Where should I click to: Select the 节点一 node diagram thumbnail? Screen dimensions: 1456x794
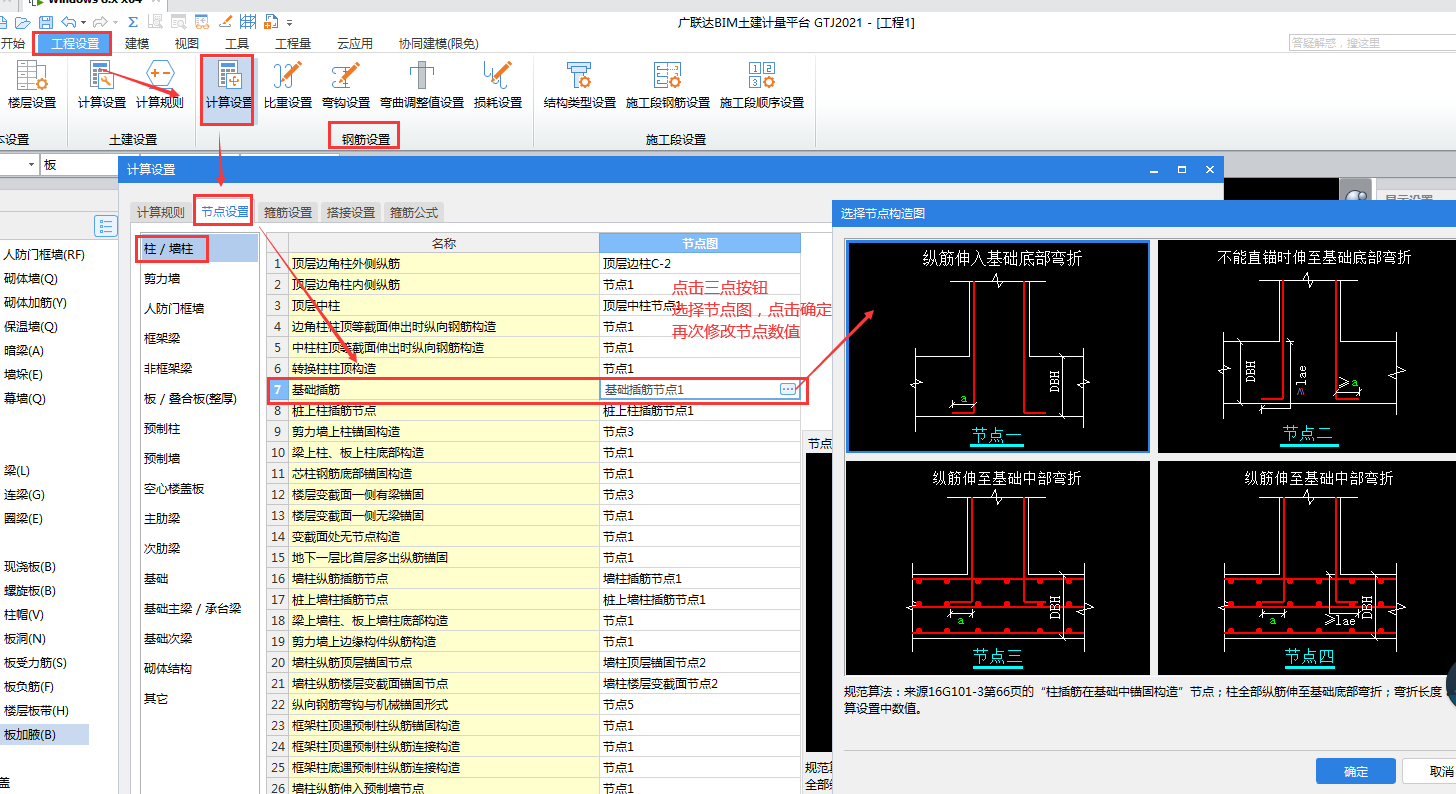[x=997, y=347]
